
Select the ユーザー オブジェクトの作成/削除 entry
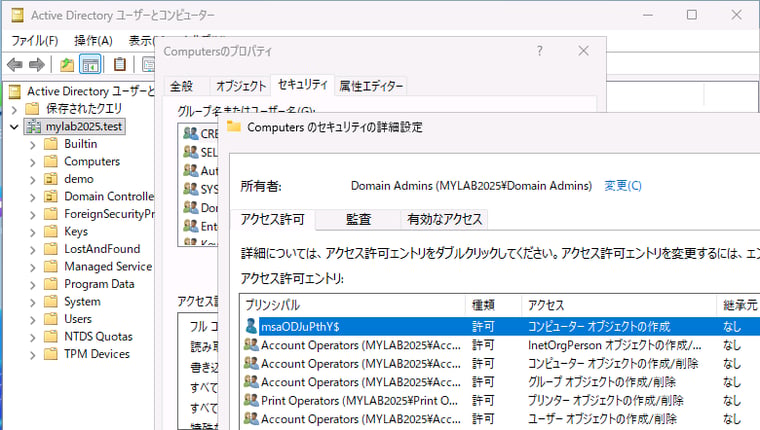500,419
